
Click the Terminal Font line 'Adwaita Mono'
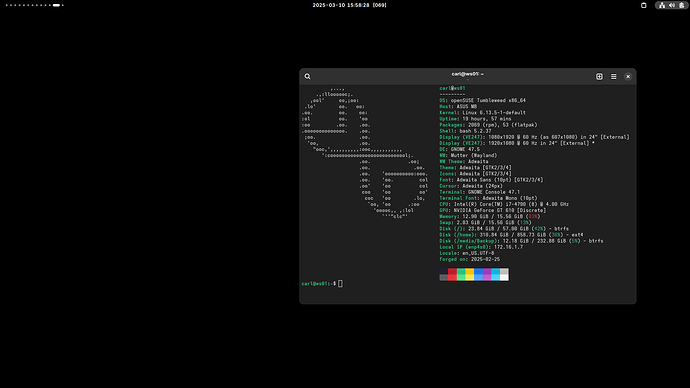(488, 198)
